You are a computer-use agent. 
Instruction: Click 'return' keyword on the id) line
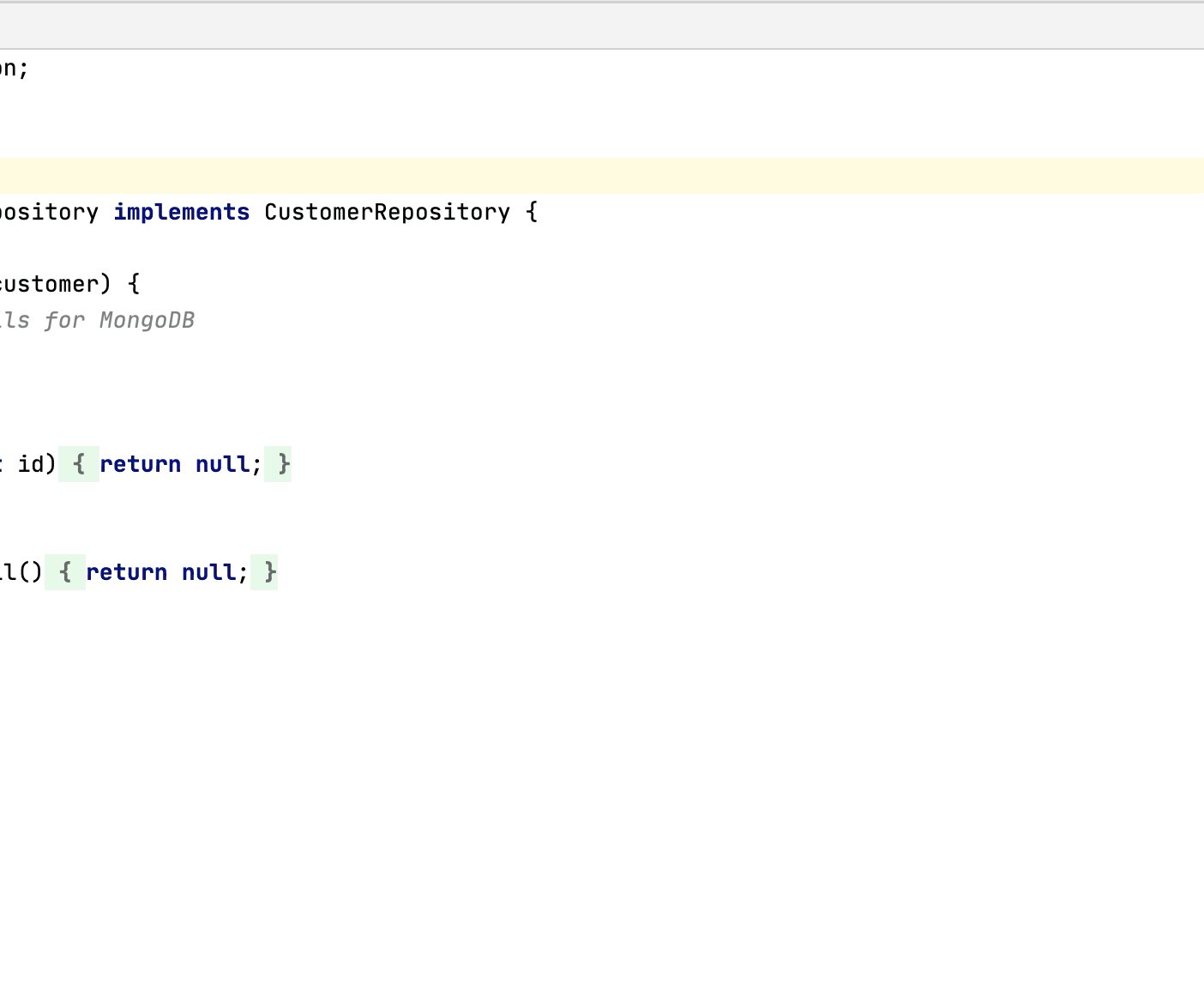(x=141, y=464)
